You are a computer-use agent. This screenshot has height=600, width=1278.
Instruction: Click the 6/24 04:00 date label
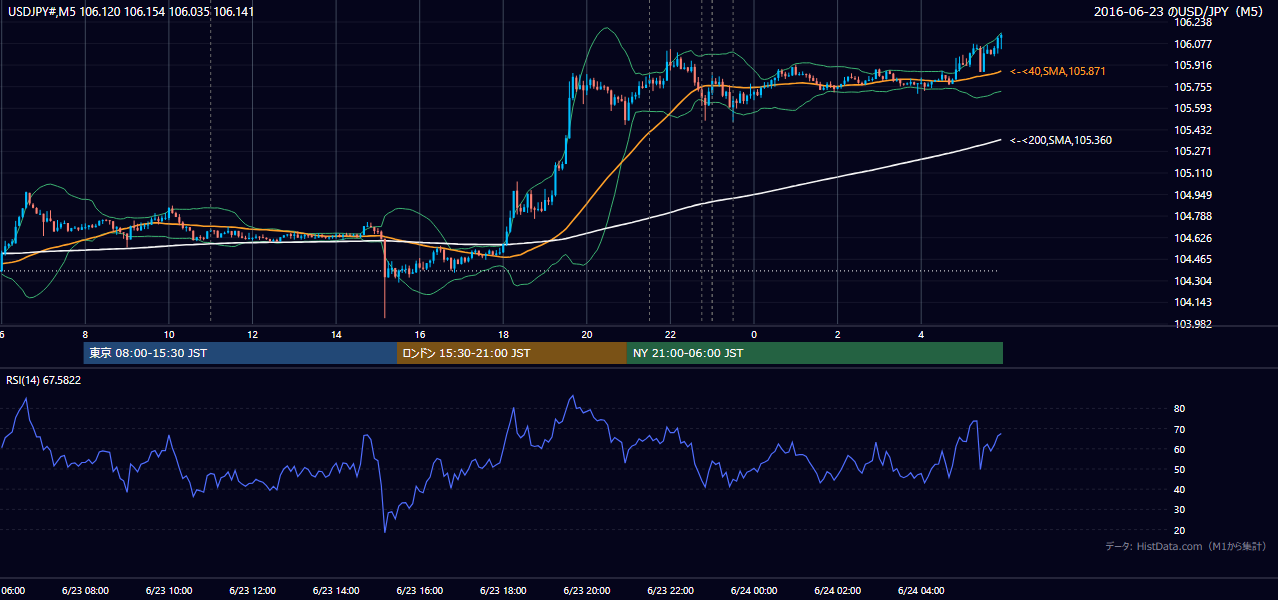(922, 591)
